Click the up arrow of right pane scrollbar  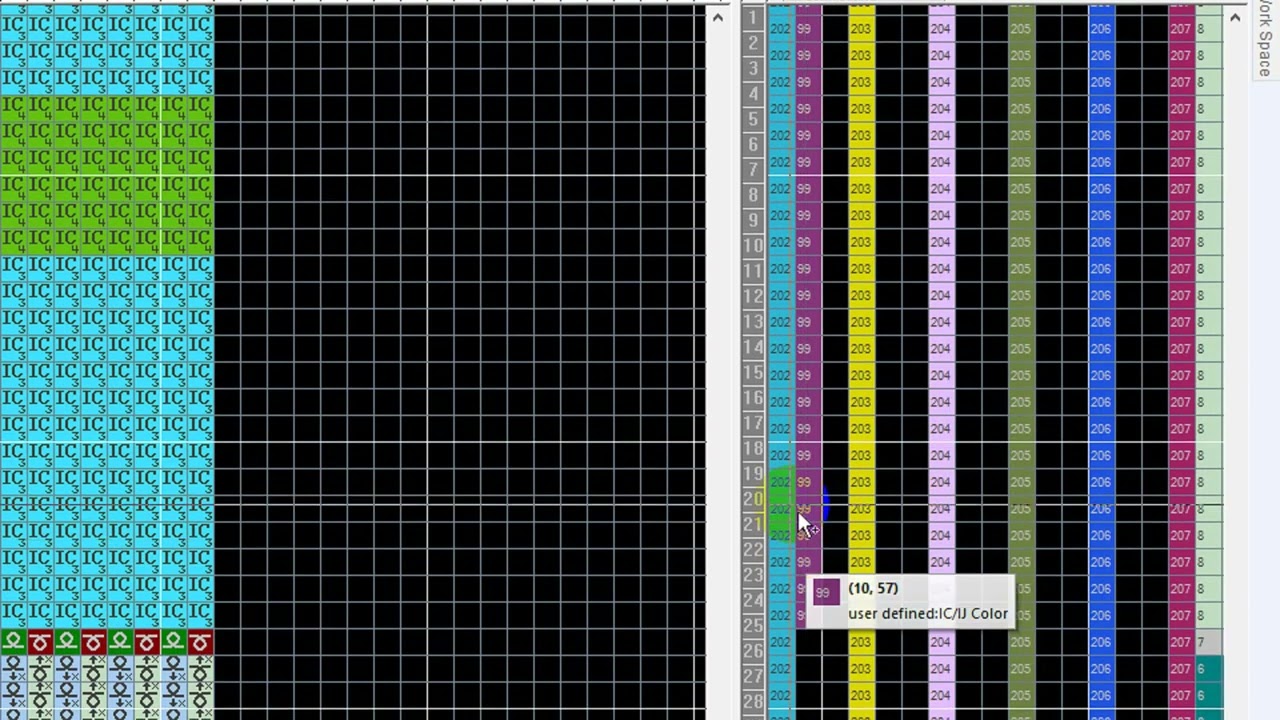pos(1235,17)
